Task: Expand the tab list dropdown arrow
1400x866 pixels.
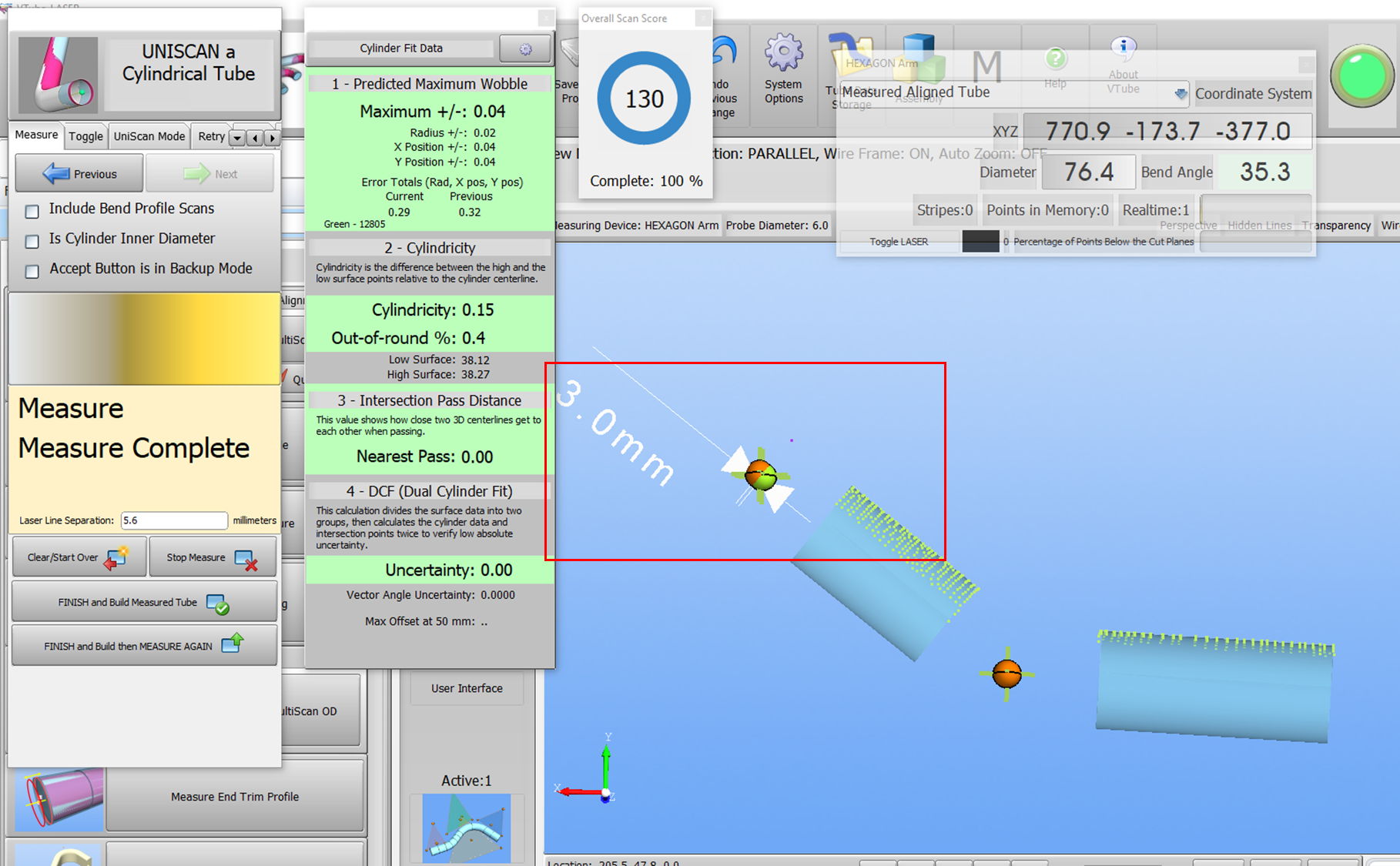Action: (237, 139)
